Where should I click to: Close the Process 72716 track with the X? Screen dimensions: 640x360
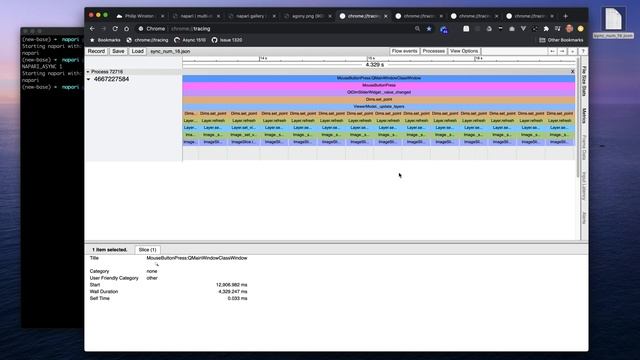573,72
